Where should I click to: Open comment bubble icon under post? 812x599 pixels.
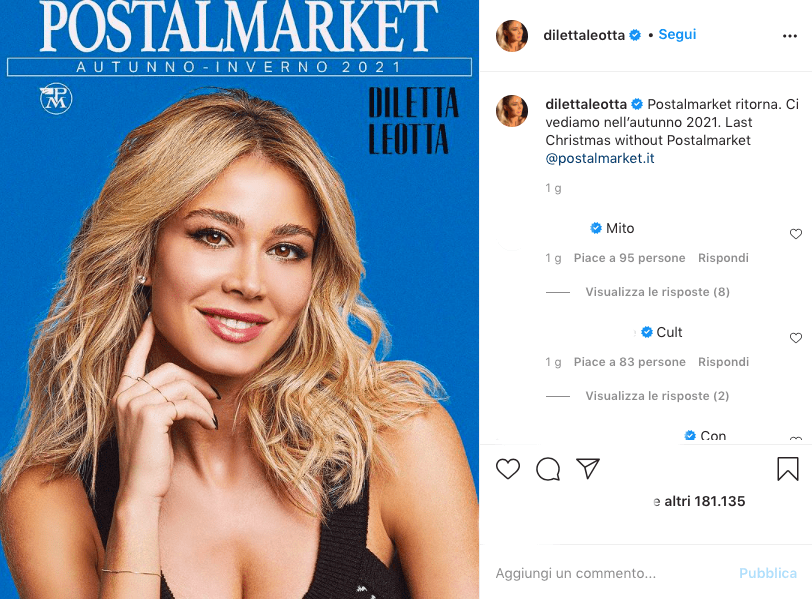548,469
